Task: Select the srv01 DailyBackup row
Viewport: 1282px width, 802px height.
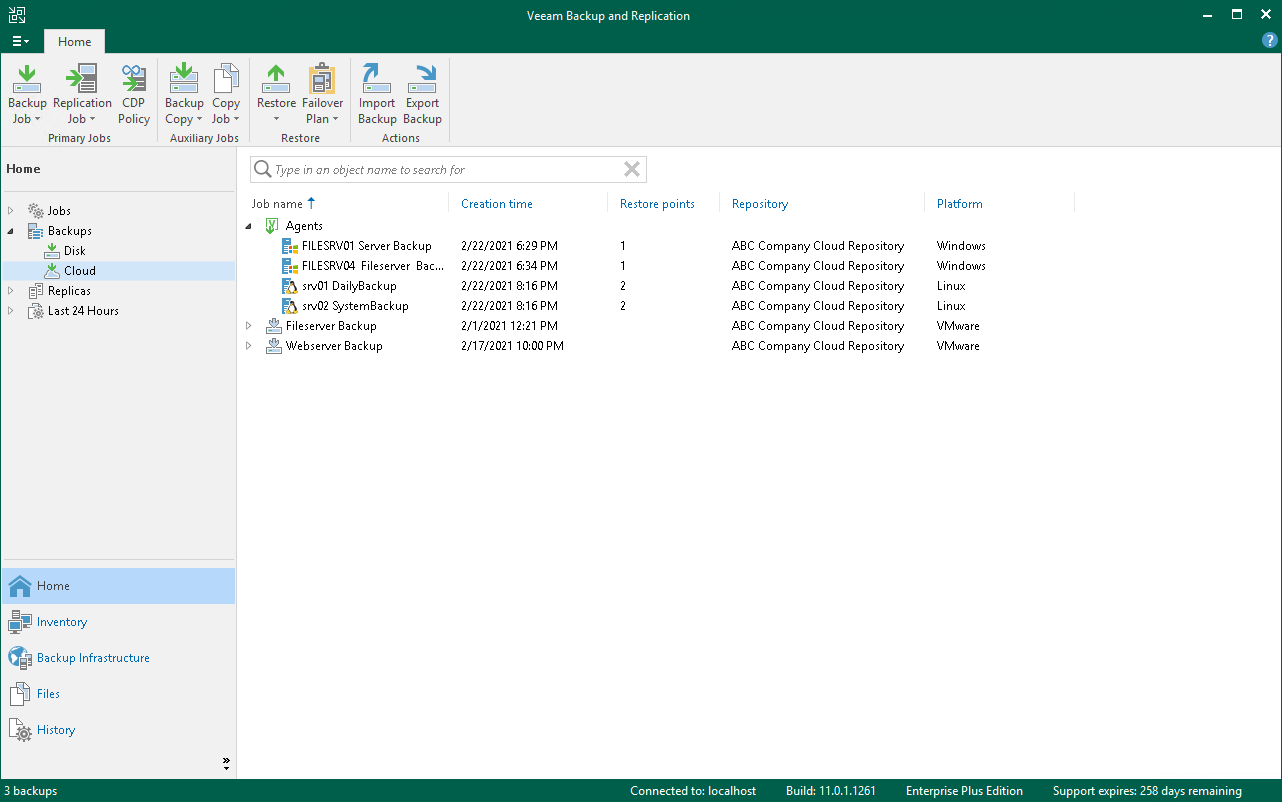Action: pyautogui.click(x=349, y=286)
